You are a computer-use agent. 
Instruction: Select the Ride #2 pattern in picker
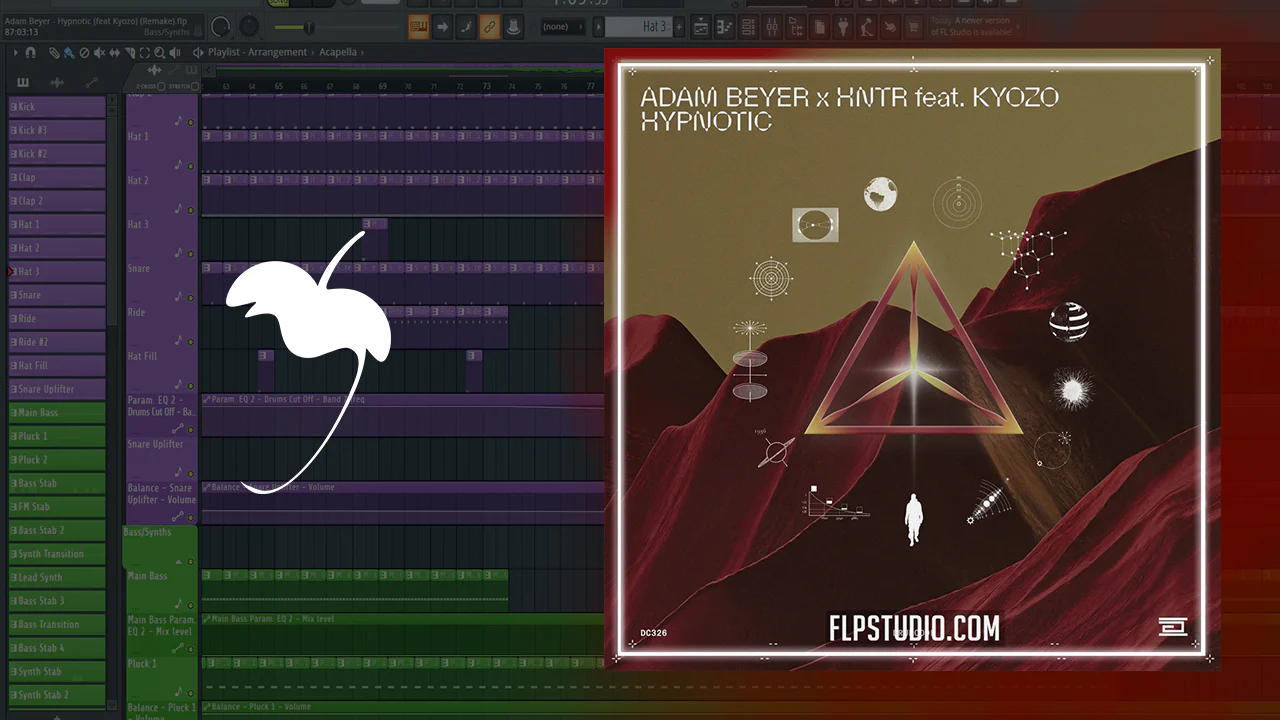click(57, 342)
